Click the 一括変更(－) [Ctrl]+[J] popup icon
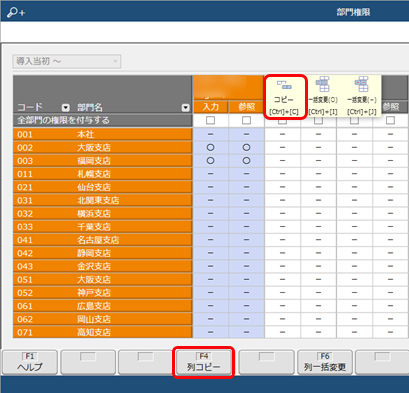Viewport: 409px width, 393px height. point(362,96)
